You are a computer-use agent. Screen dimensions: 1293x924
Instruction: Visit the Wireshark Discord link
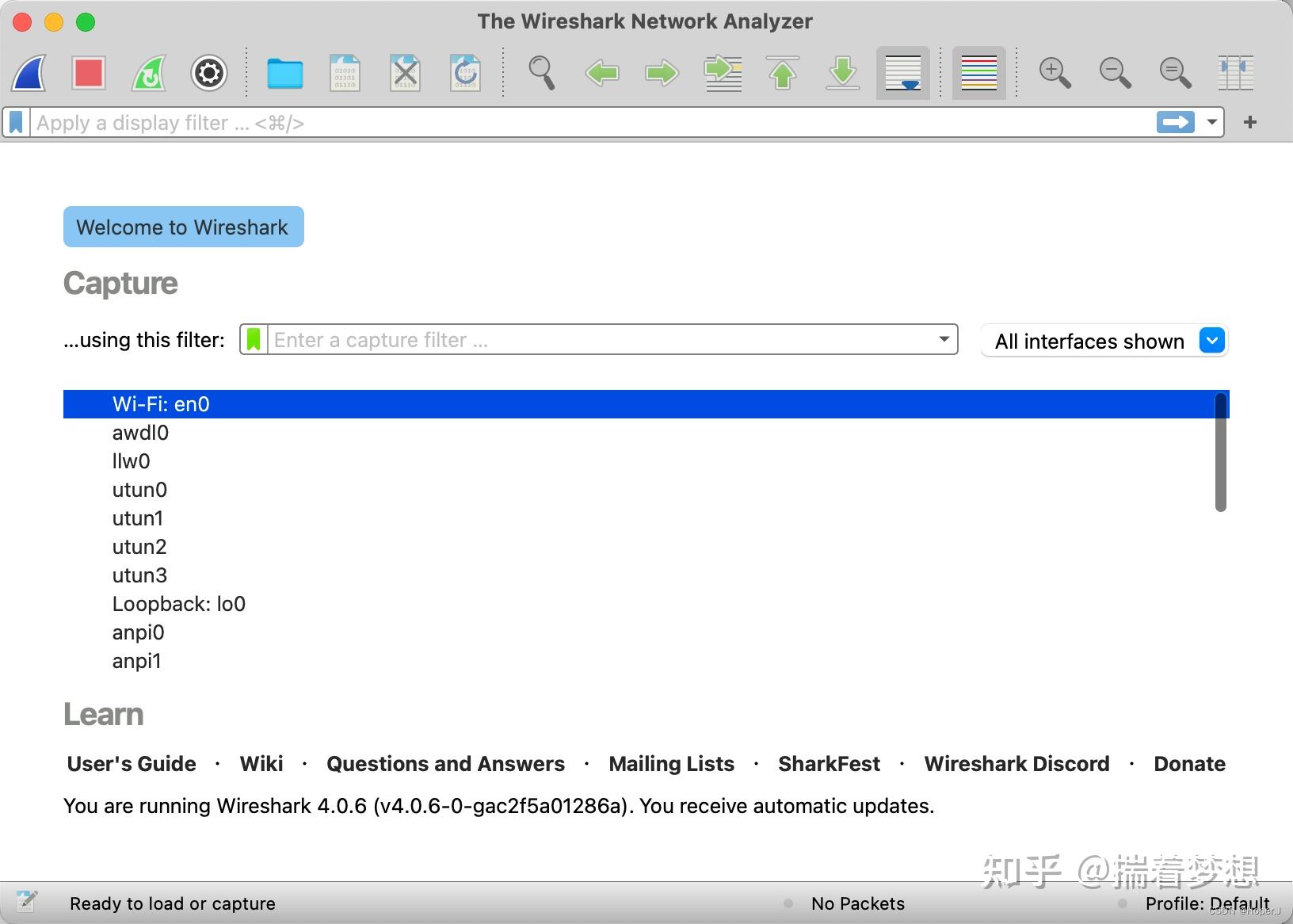click(1017, 764)
